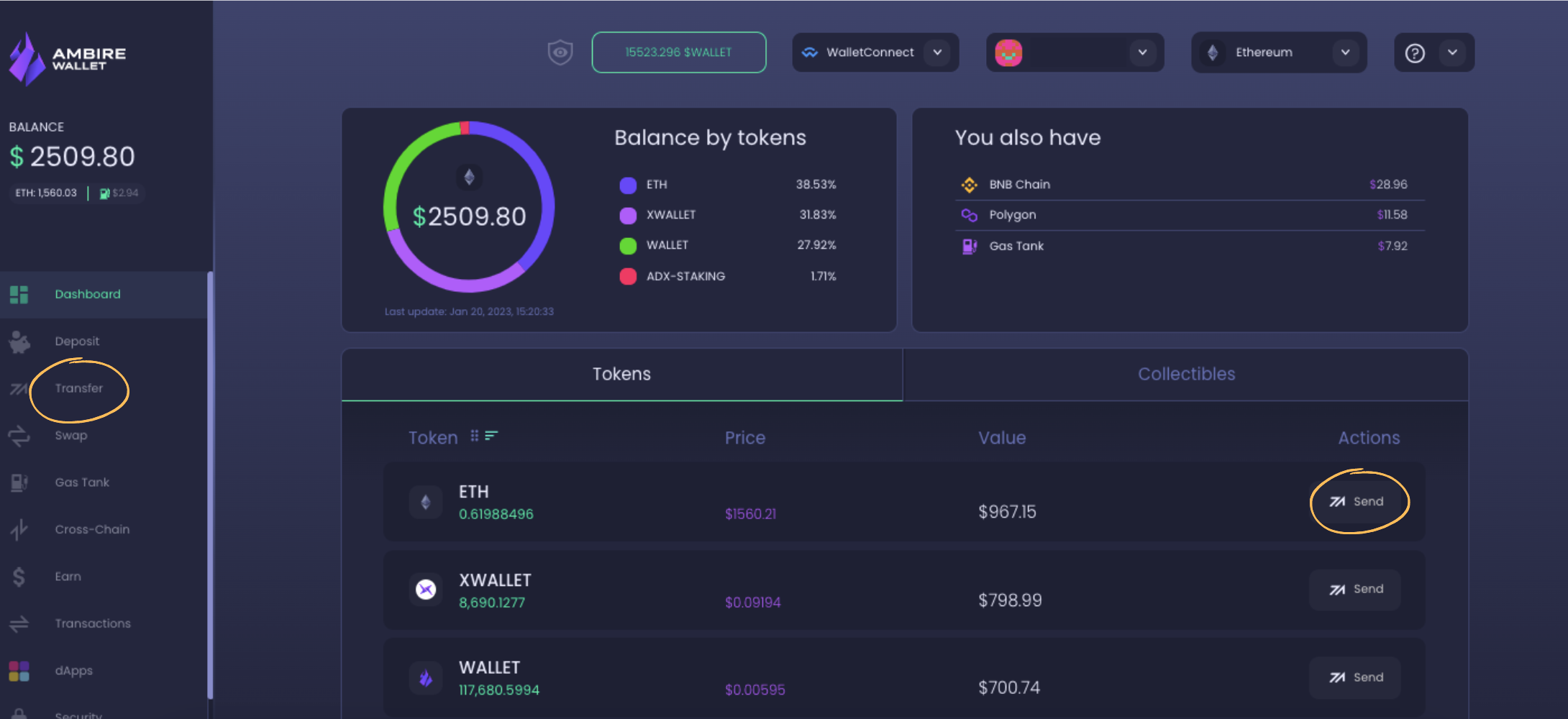
Task: Expand the account selector dropdown
Action: coord(1142,52)
